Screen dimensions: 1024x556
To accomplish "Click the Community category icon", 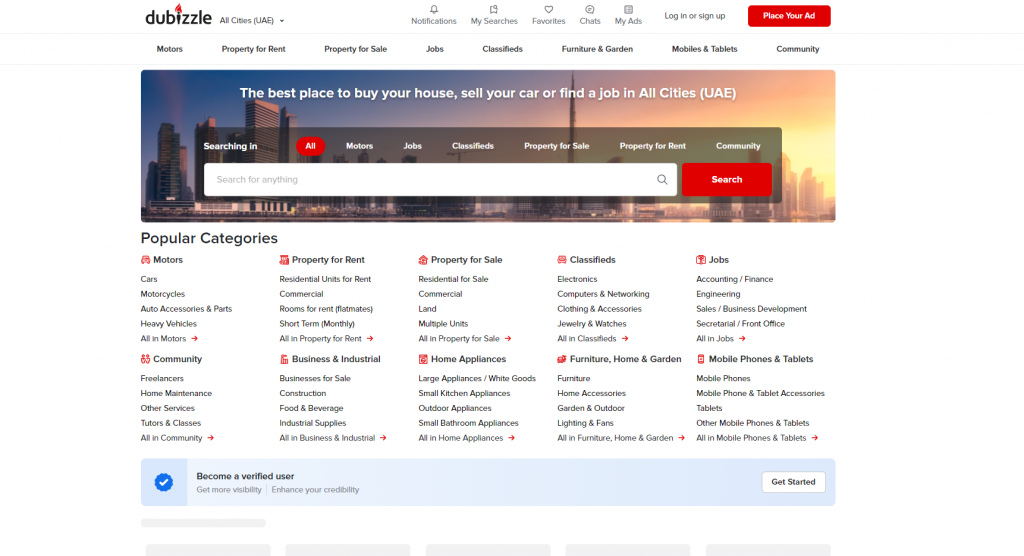I will (x=145, y=359).
